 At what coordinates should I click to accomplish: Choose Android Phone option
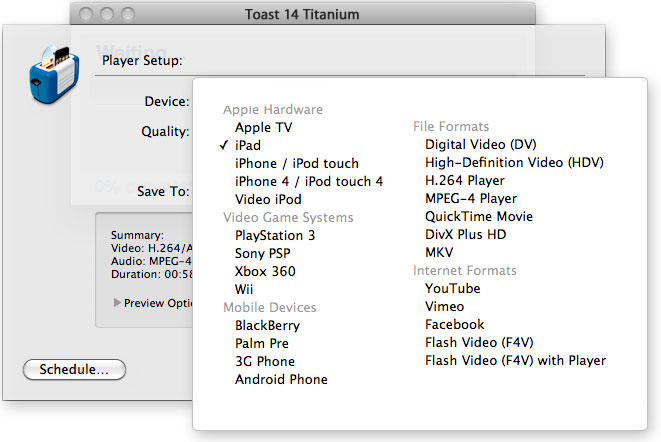281,379
